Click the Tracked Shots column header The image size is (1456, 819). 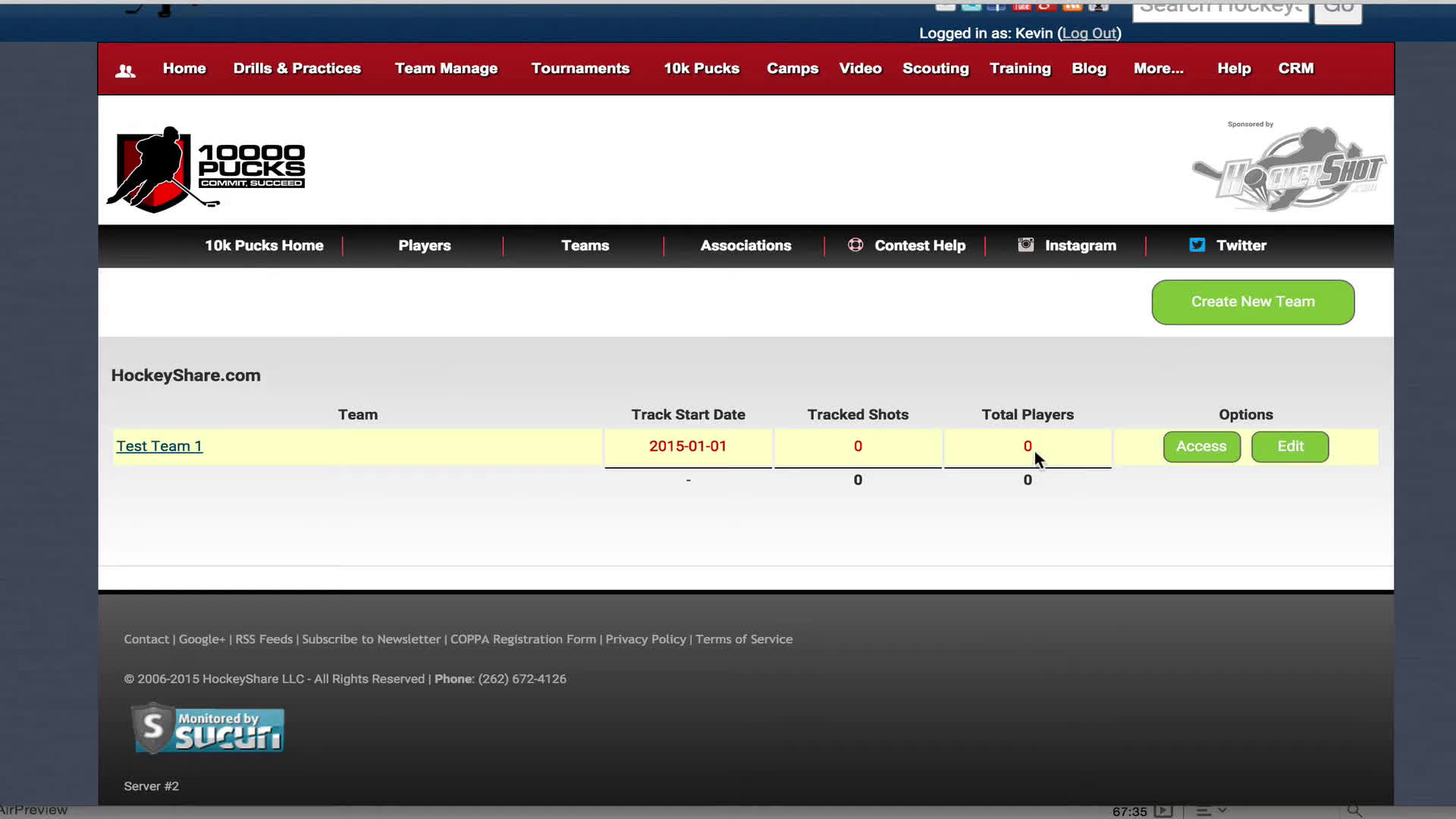(x=858, y=415)
